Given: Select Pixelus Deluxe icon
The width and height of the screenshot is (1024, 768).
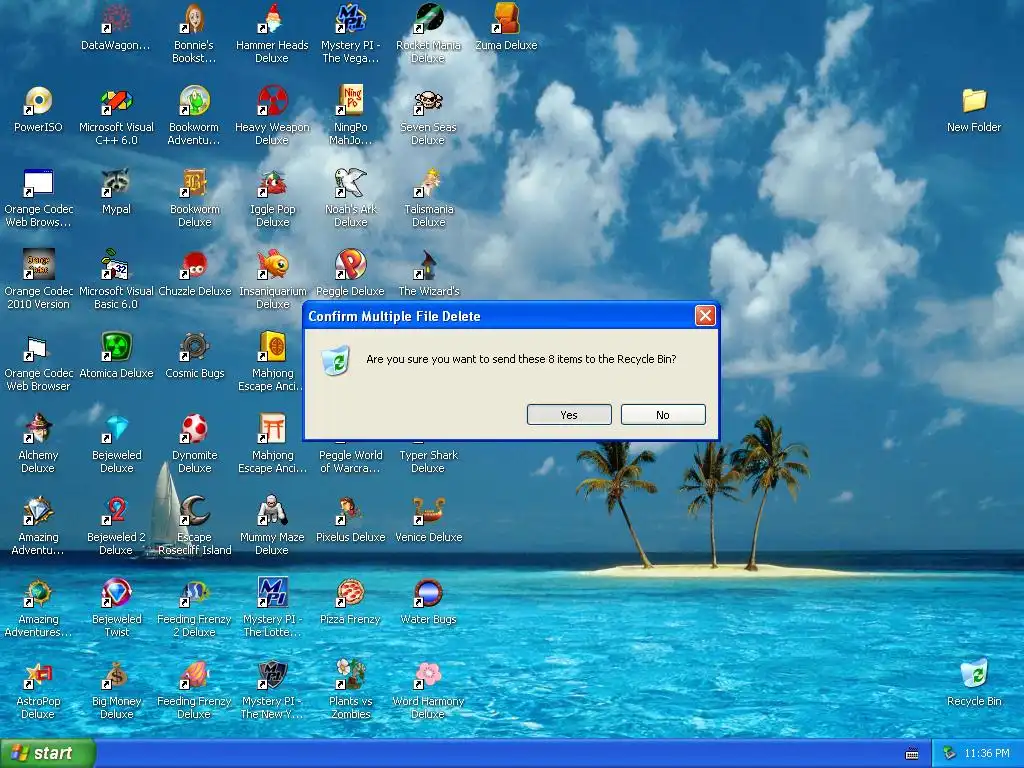Looking at the screenshot, I should pos(351,520).
